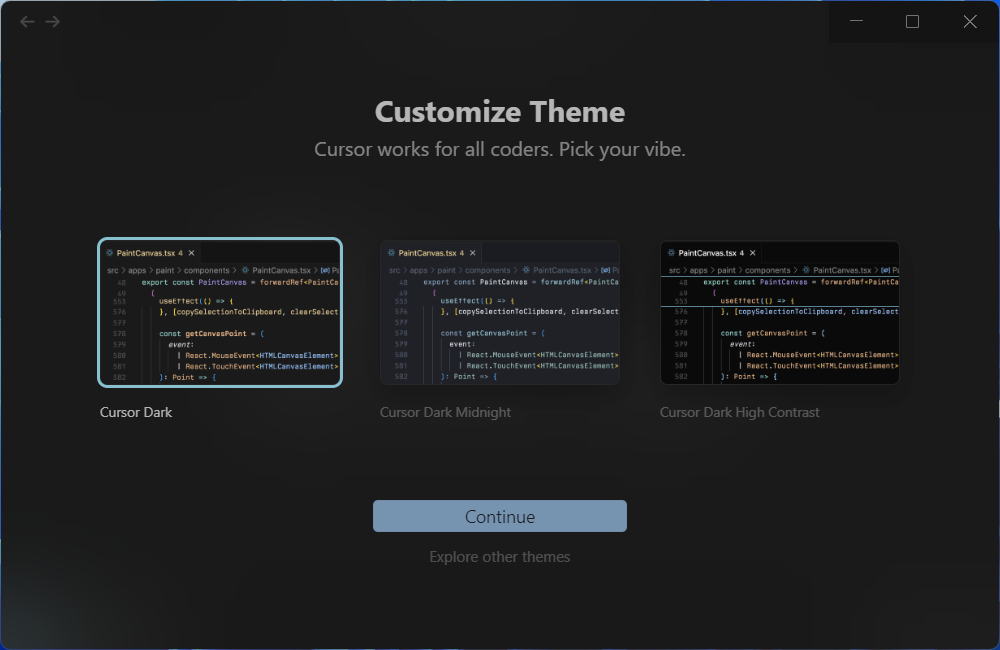Click the Customize Theme heading

point(500,112)
